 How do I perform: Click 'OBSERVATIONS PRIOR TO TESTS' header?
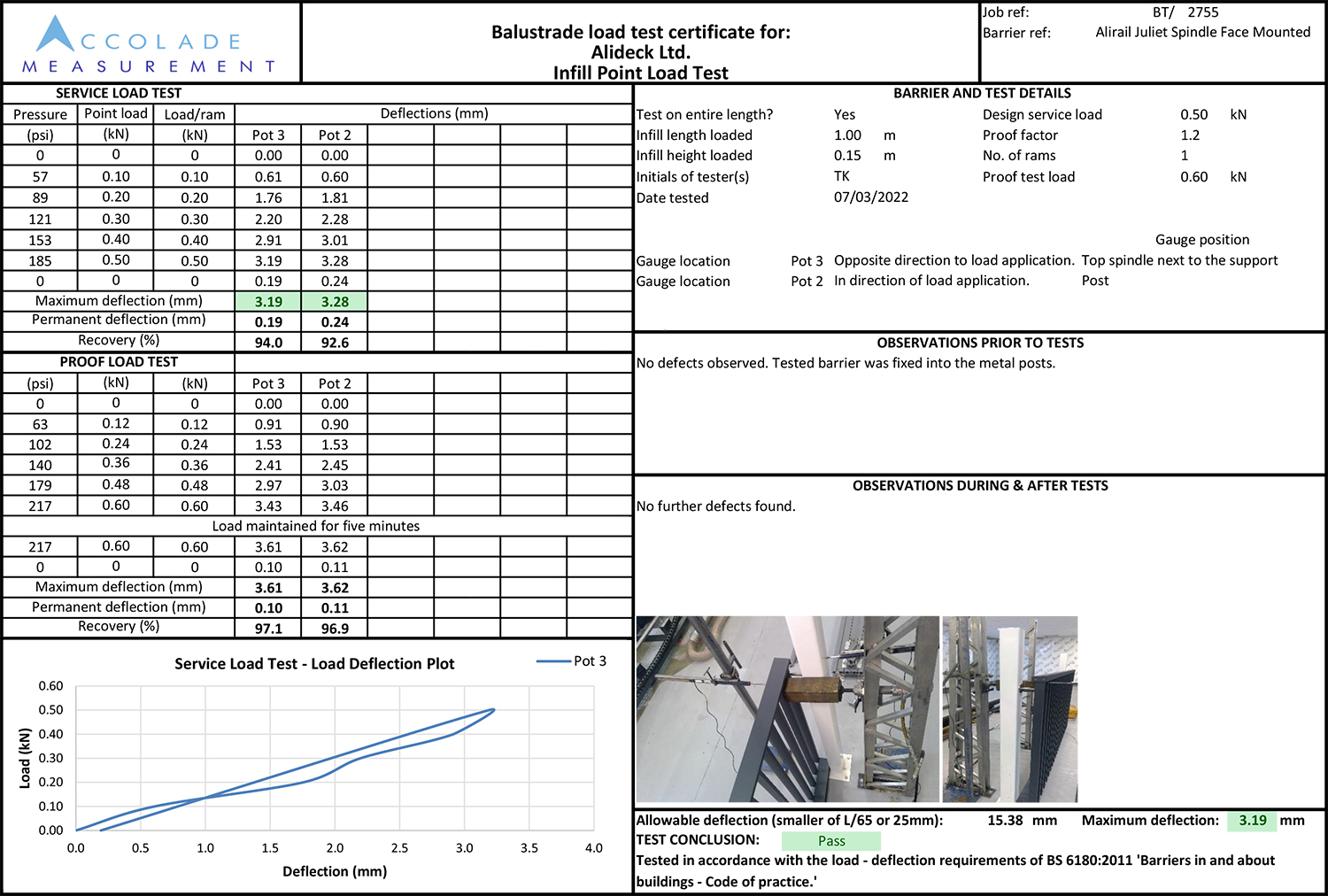tap(980, 343)
